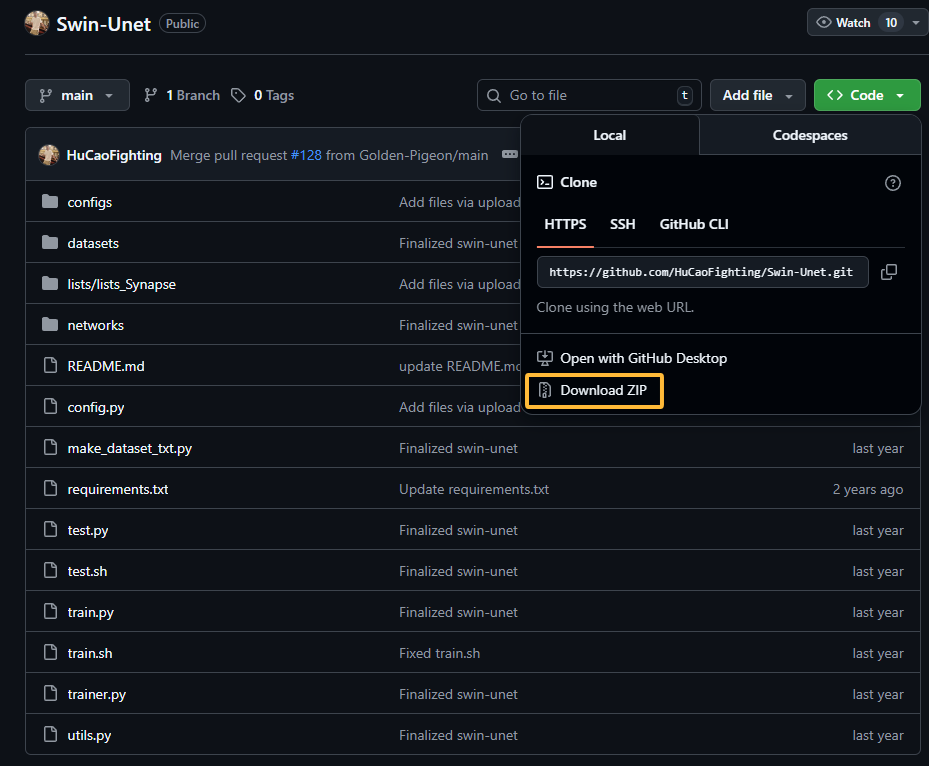The width and height of the screenshot is (929, 766).
Task: Copy the clone URL to clipboard
Action: click(x=889, y=272)
